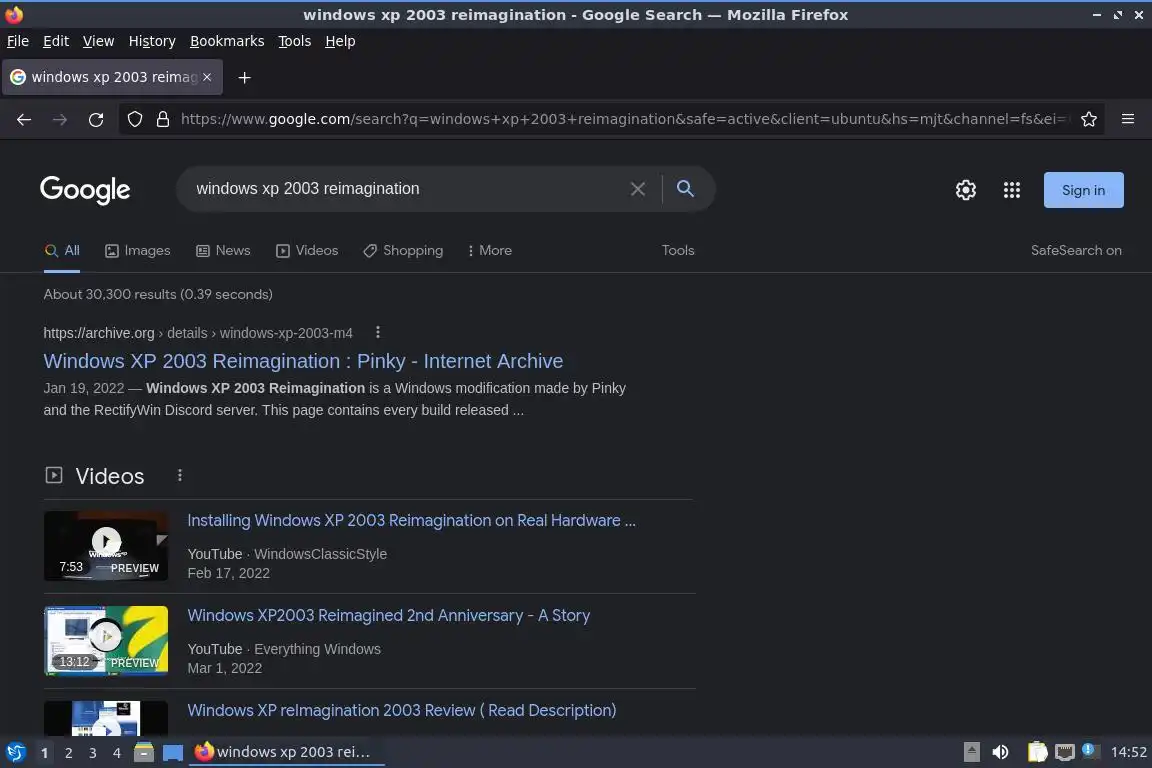Screen dimensions: 1152x768
Task: Open Google quick settings gear
Action: coord(965,190)
